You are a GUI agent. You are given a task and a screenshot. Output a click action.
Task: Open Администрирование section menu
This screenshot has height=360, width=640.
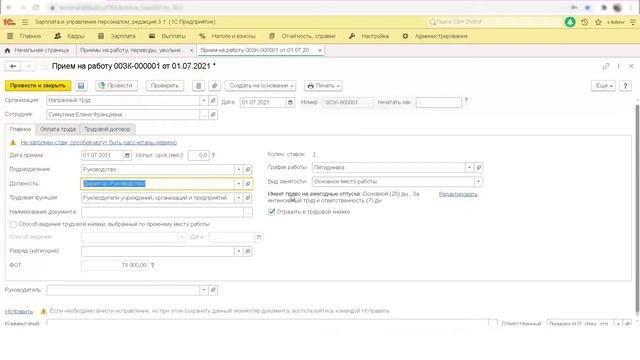pyautogui.click(x=435, y=36)
